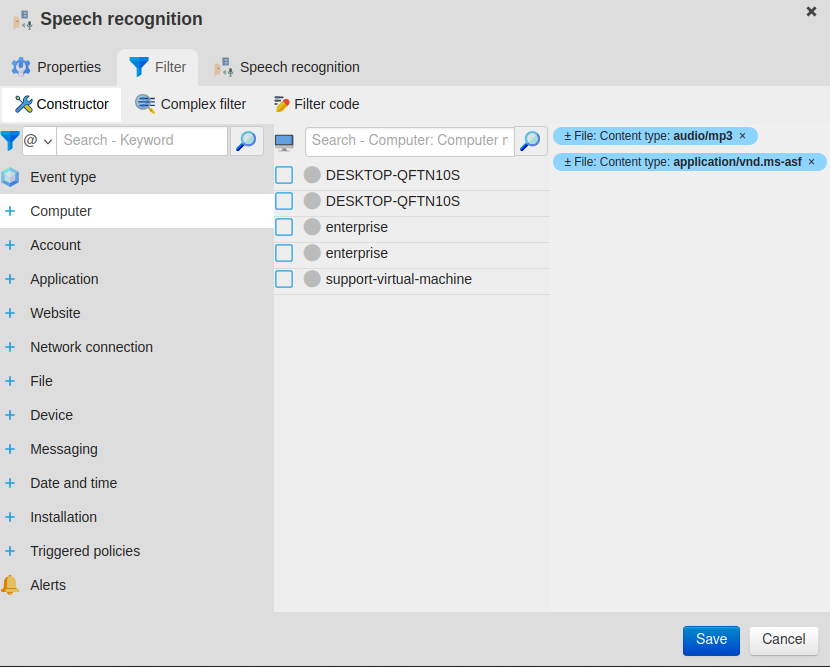Click the Event type cube icon
The width and height of the screenshot is (830, 667).
pos(10,177)
